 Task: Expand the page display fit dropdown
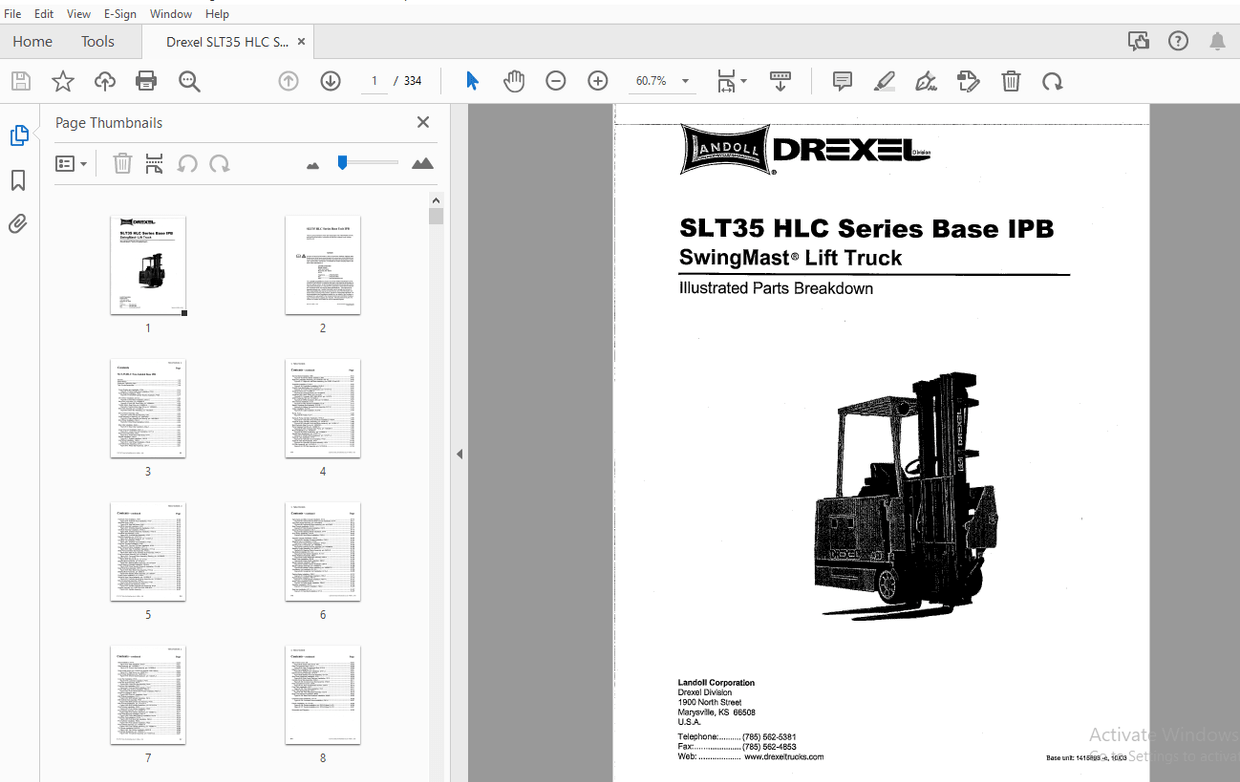pos(742,80)
